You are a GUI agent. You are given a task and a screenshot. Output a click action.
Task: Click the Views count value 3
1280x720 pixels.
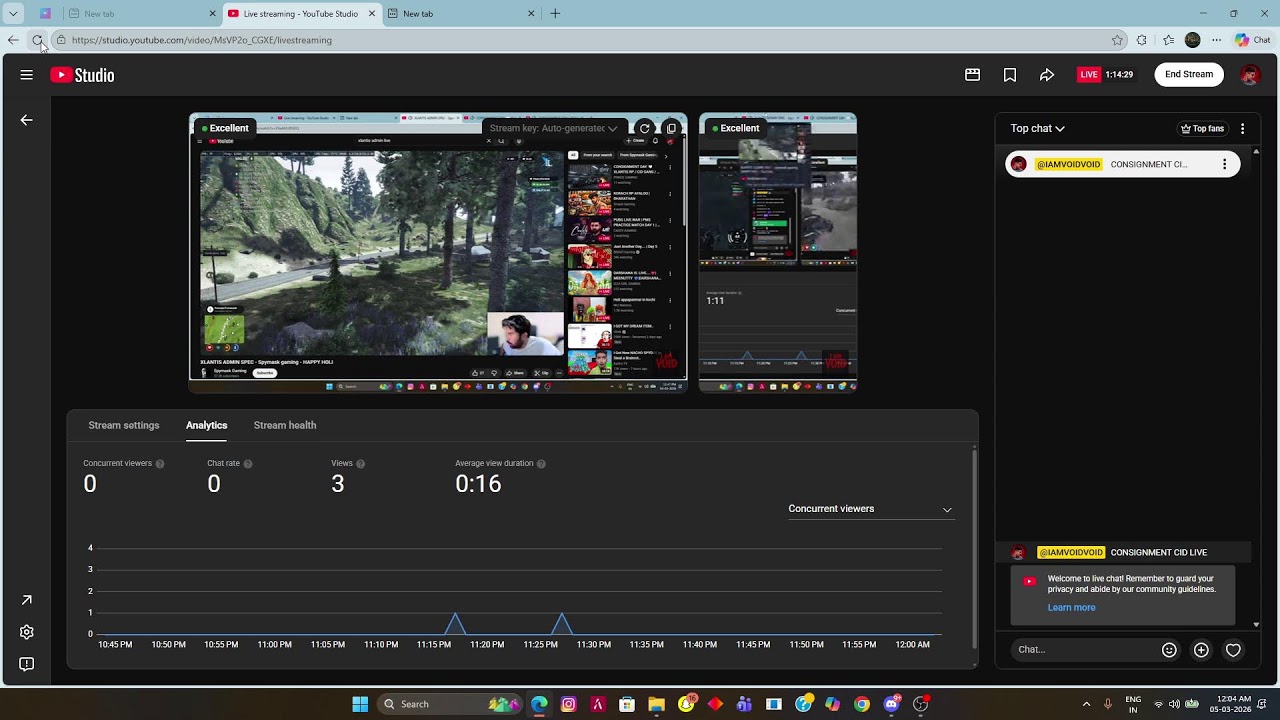[x=338, y=485]
